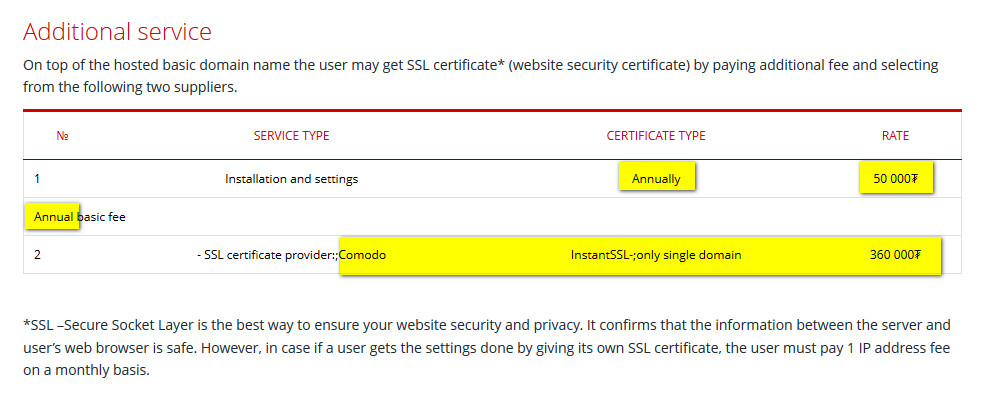The width and height of the screenshot is (1002, 398).
Task: Click the highlighted 'Annually' cell
Action: tap(656, 177)
